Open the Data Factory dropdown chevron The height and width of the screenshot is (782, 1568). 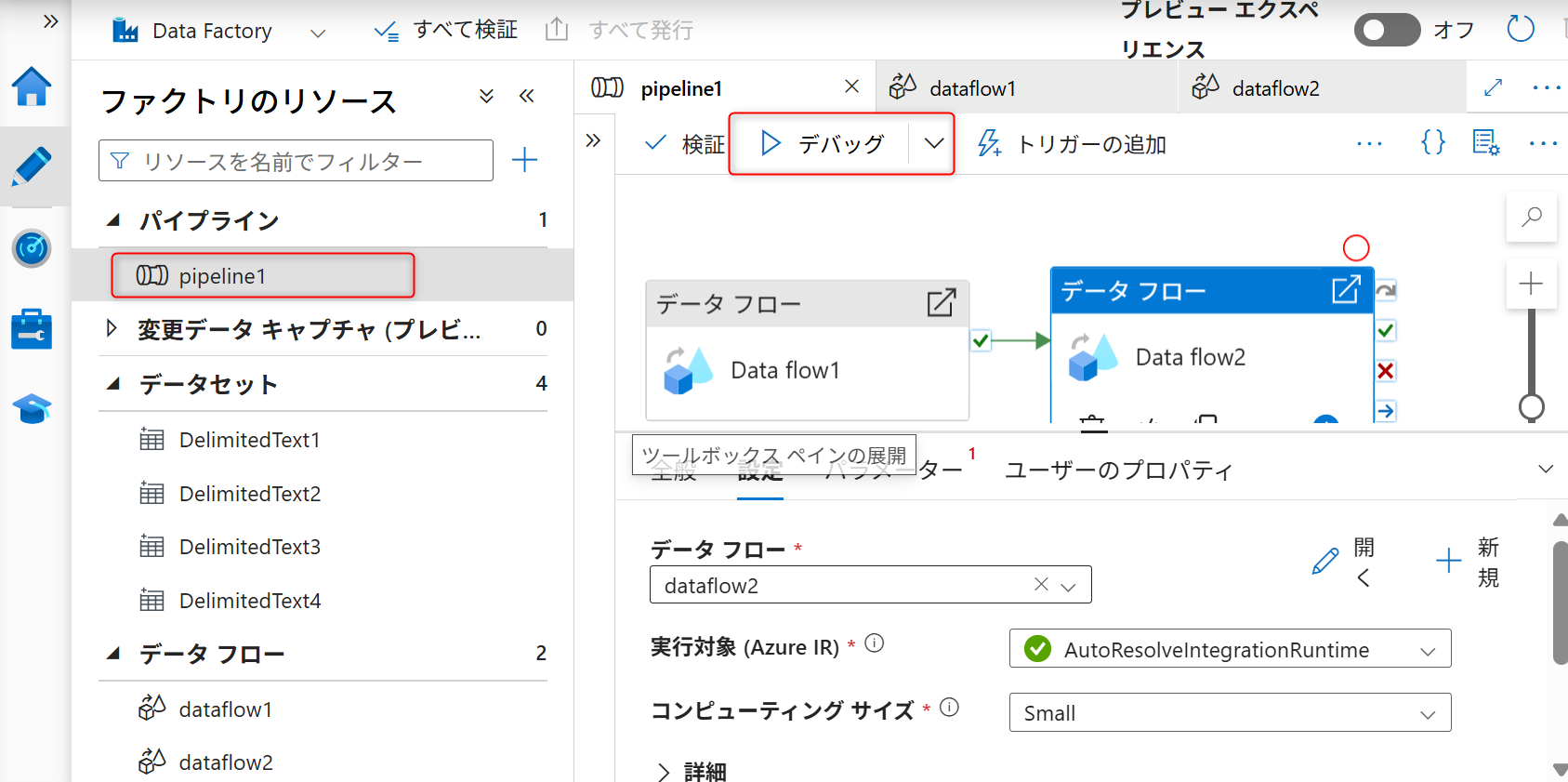[x=318, y=33]
